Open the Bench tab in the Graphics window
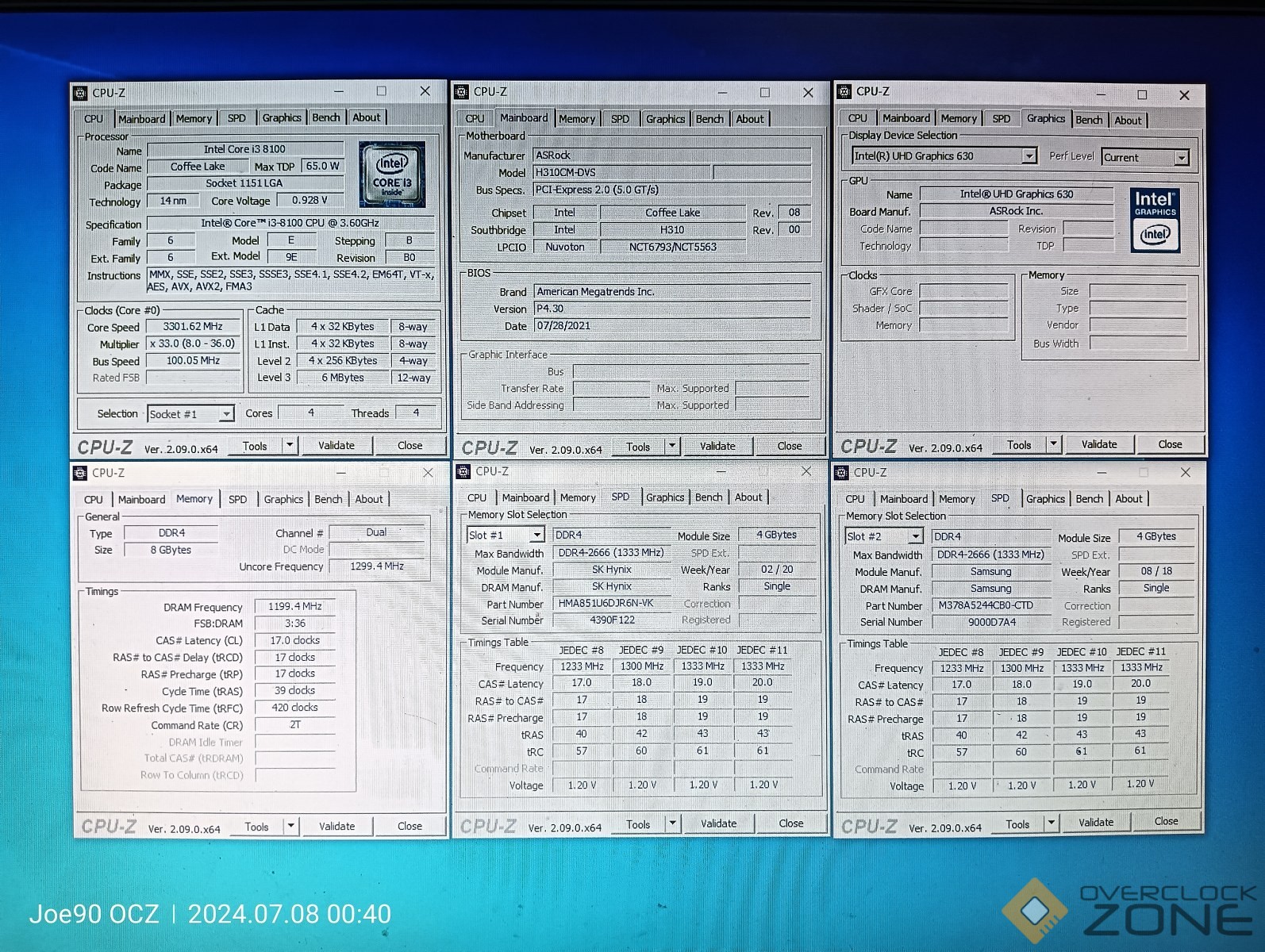Viewport: 1265px width, 952px height. pyautogui.click(x=1089, y=120)
